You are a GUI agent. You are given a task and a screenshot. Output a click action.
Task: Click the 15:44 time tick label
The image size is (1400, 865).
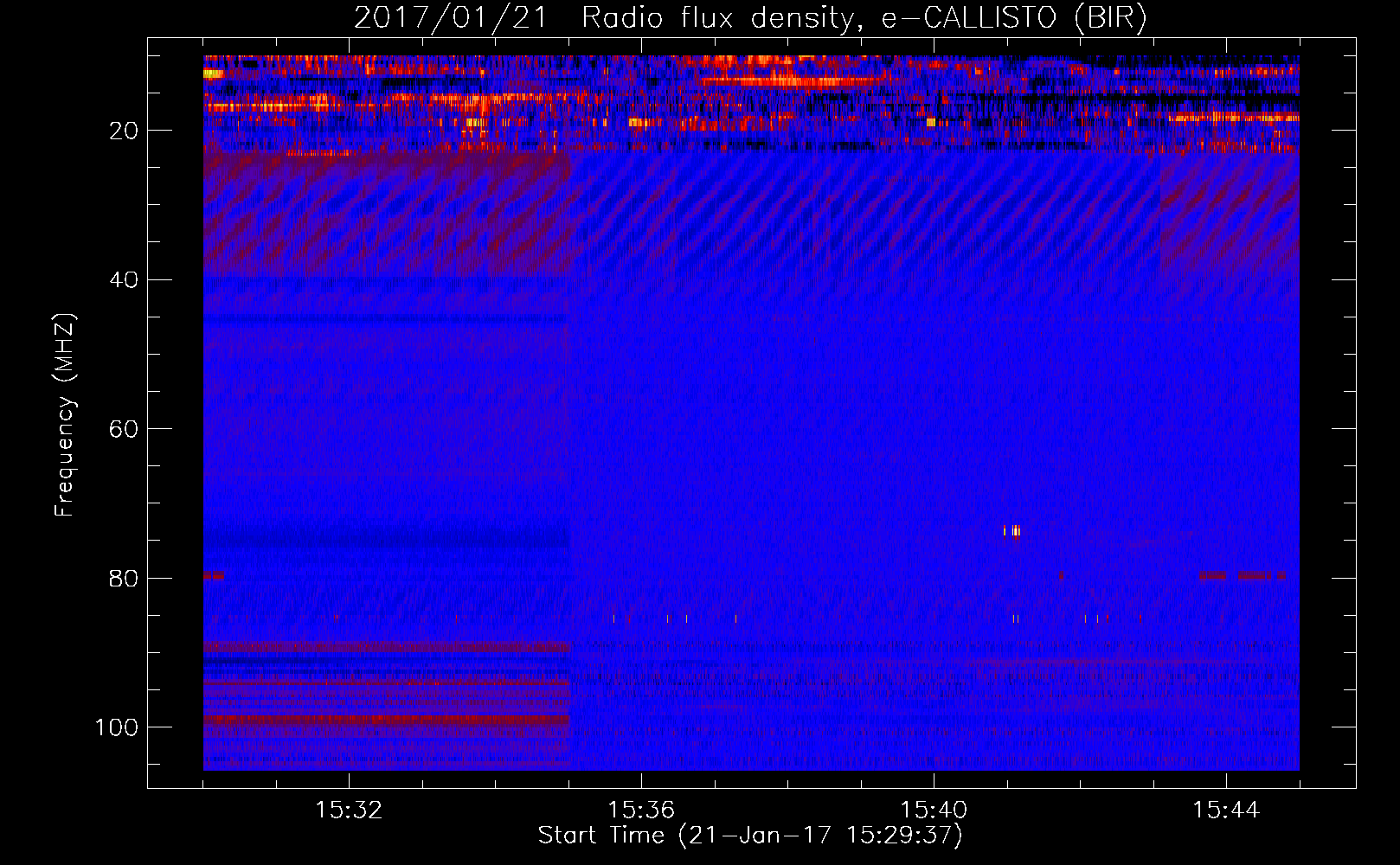(x=1226, y=811)
